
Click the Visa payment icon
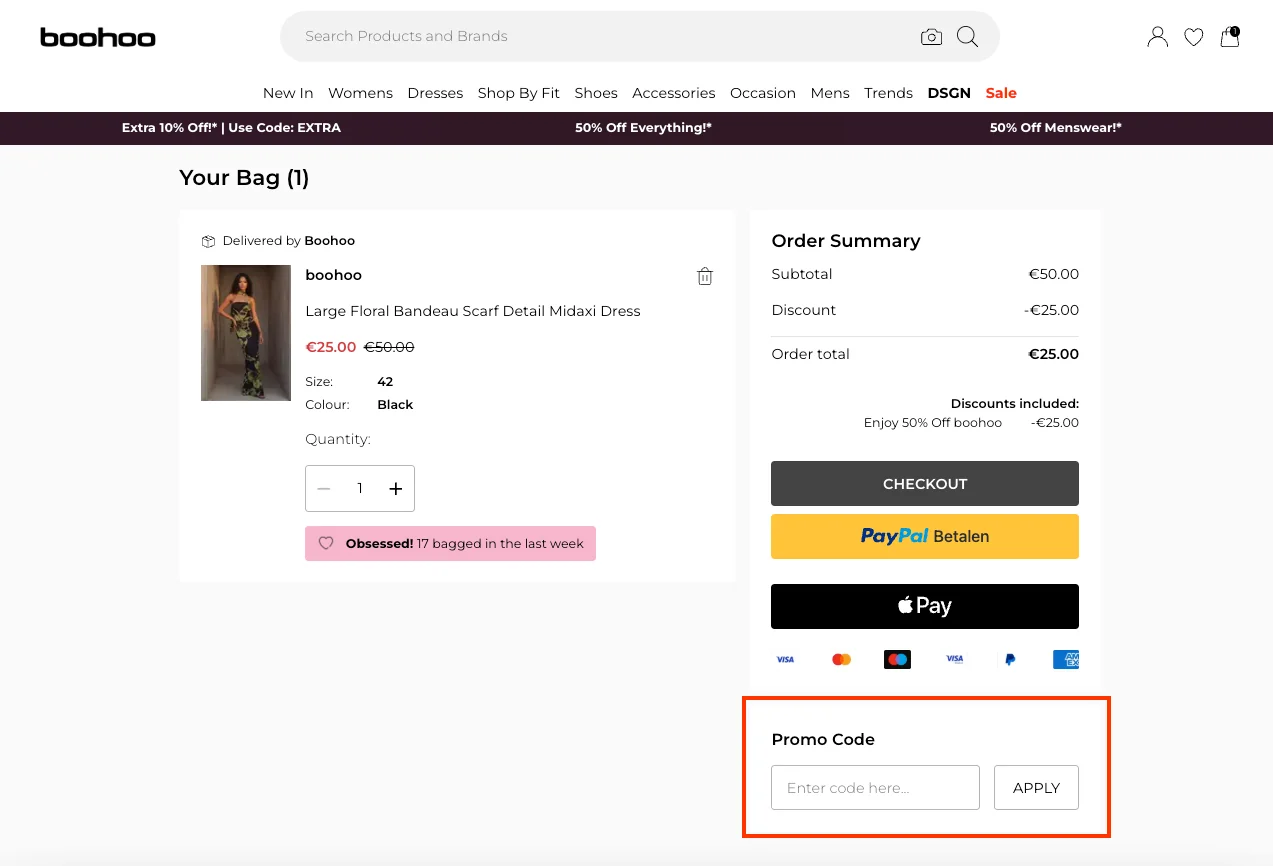pos(785,659)
